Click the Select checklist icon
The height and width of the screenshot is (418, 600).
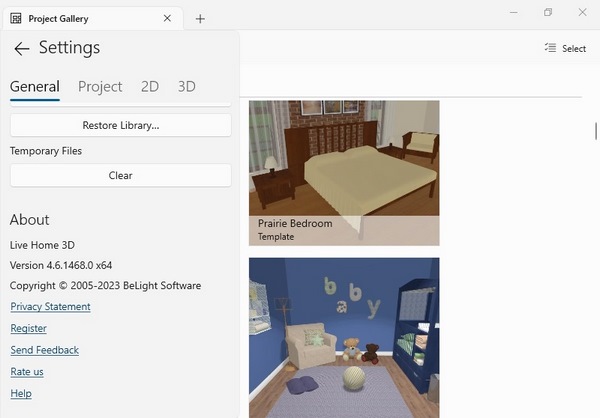(550, 48)
